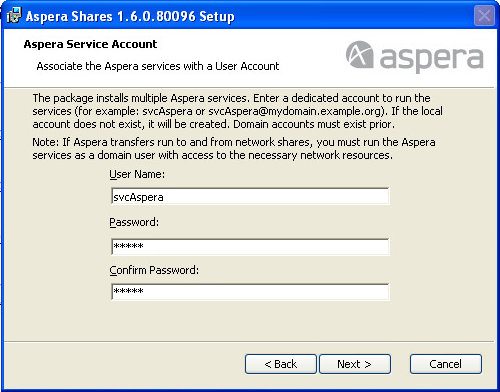
Task: Click the installer icon in title bar
Action: [14, 15]
